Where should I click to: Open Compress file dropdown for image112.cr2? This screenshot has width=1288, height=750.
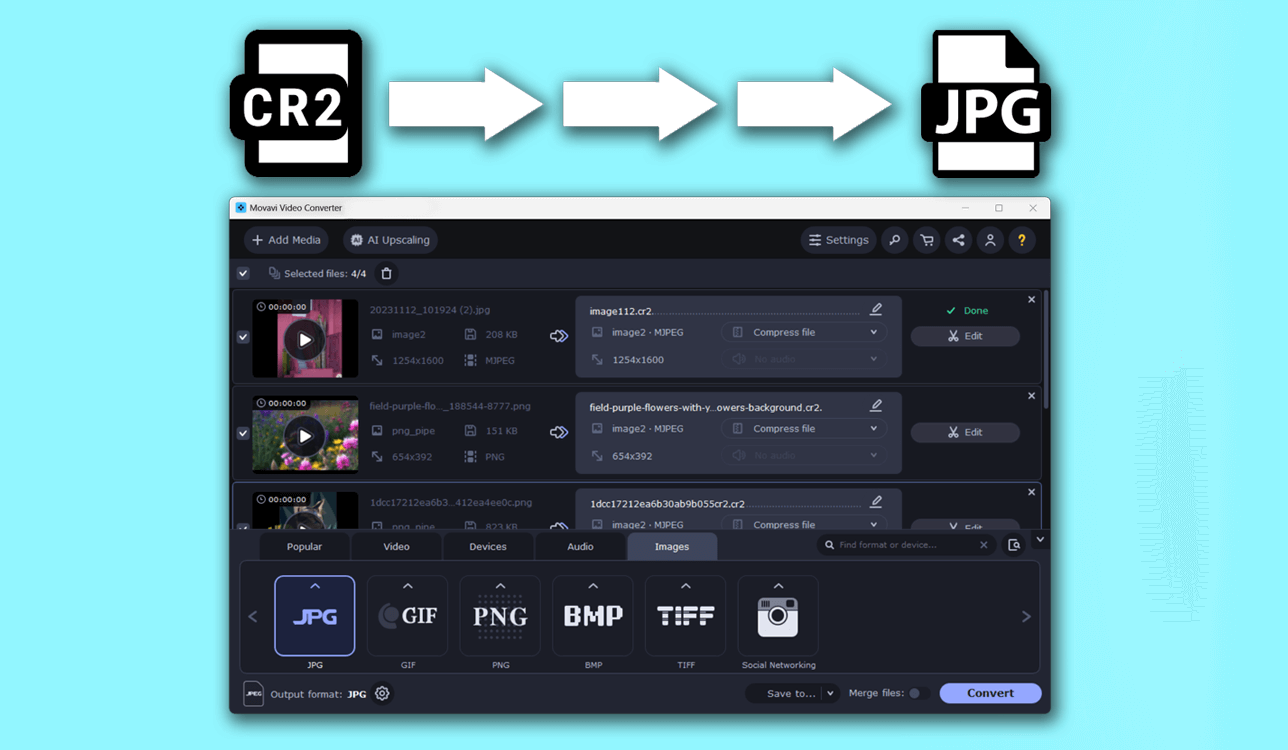coord(804,332)
